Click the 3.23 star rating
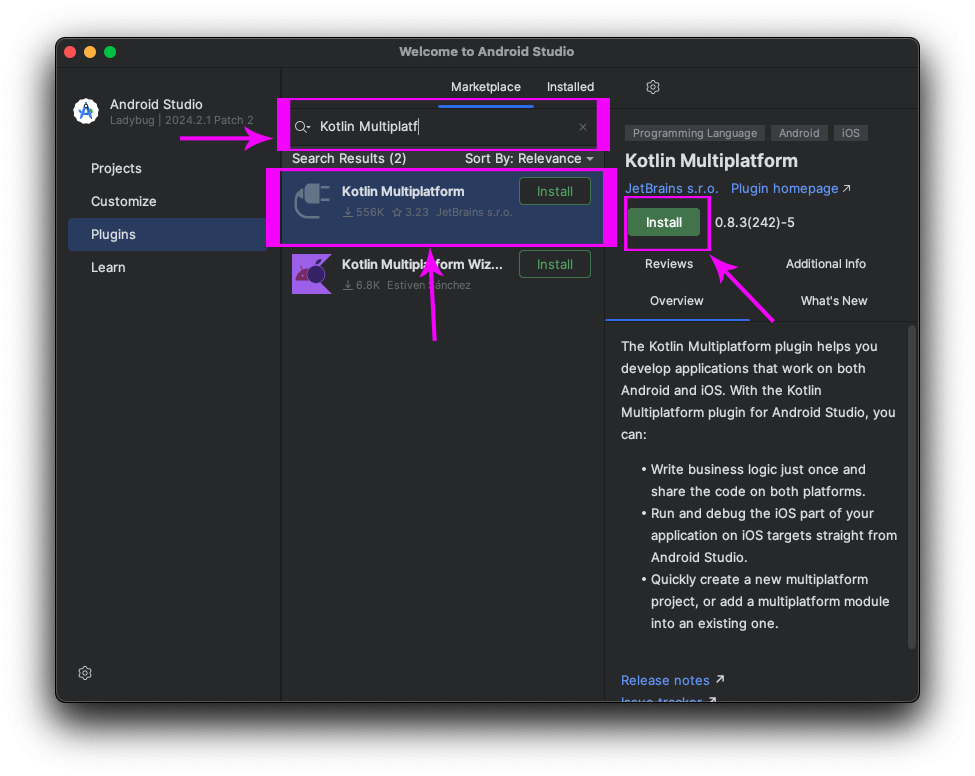Viewport: 975px width, 776px height. point(410,213)
